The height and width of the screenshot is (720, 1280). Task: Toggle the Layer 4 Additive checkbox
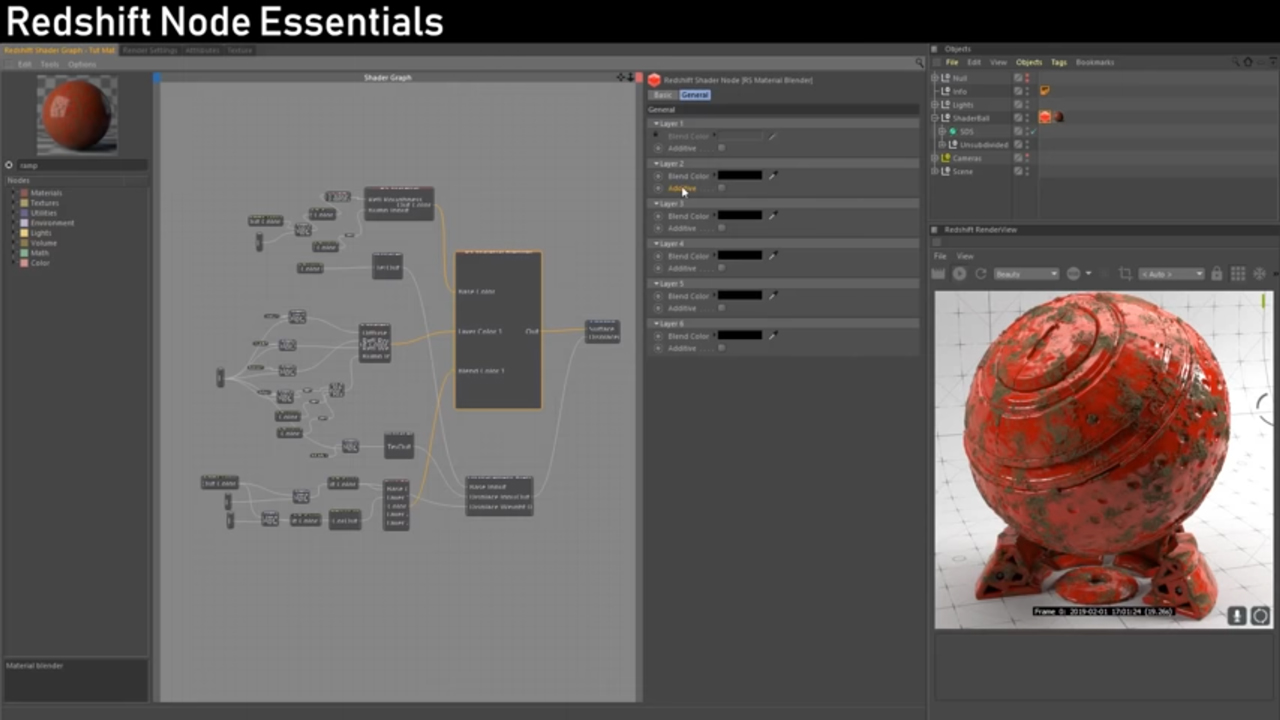point(721,268)
